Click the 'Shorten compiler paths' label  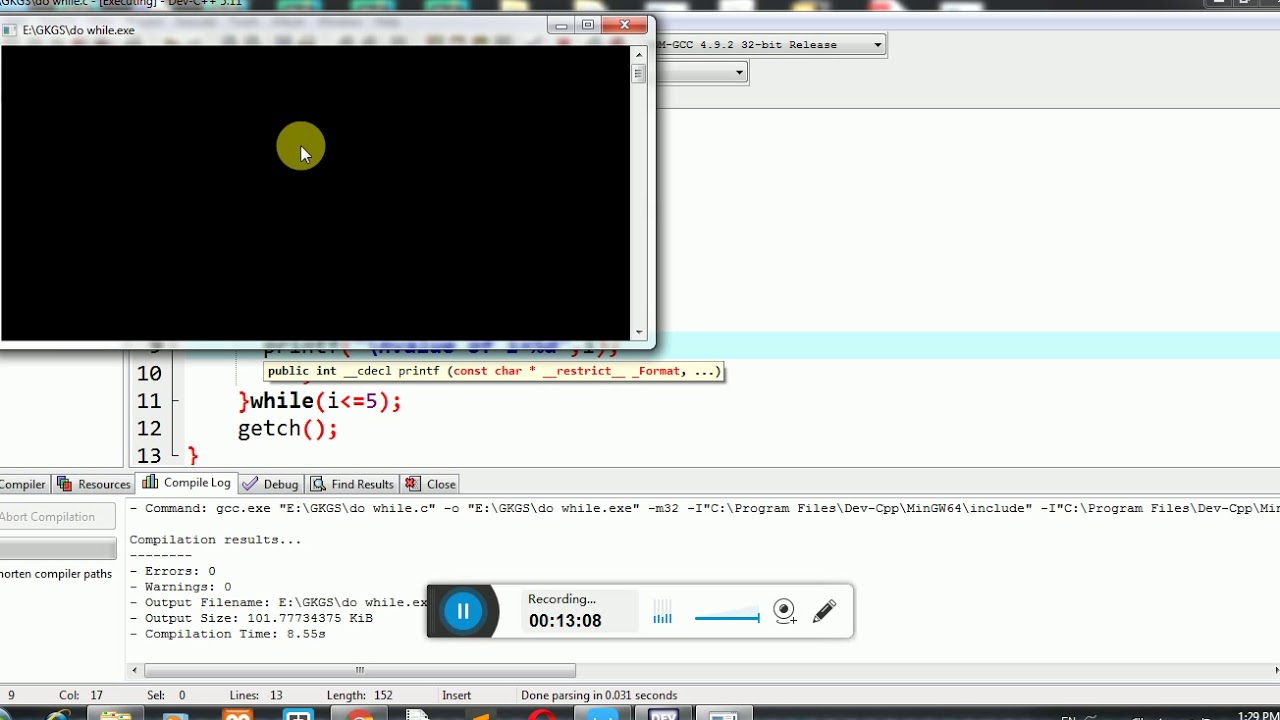tap(56, 574)
